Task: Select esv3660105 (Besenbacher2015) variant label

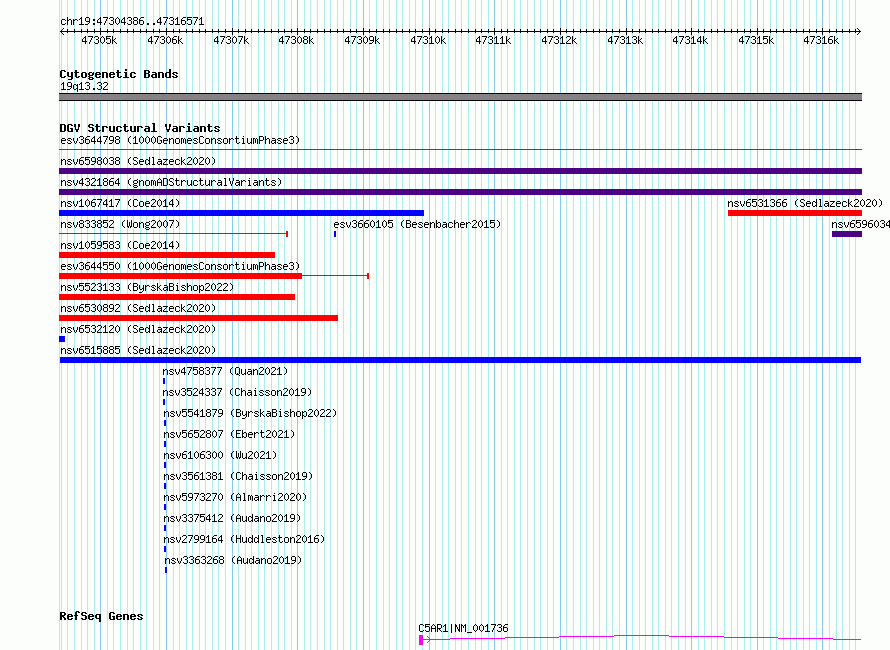Action: [417, 224]
